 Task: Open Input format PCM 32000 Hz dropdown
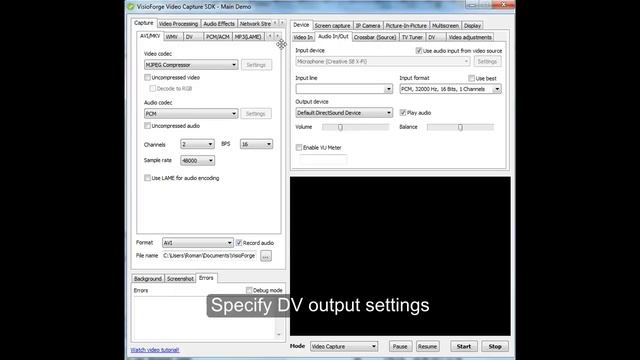450,89
